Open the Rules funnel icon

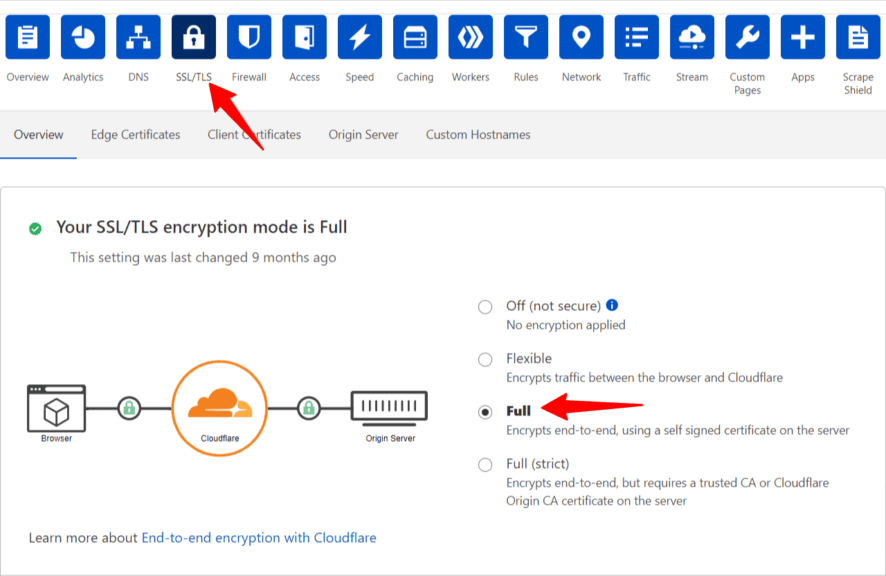click(526, 37)
